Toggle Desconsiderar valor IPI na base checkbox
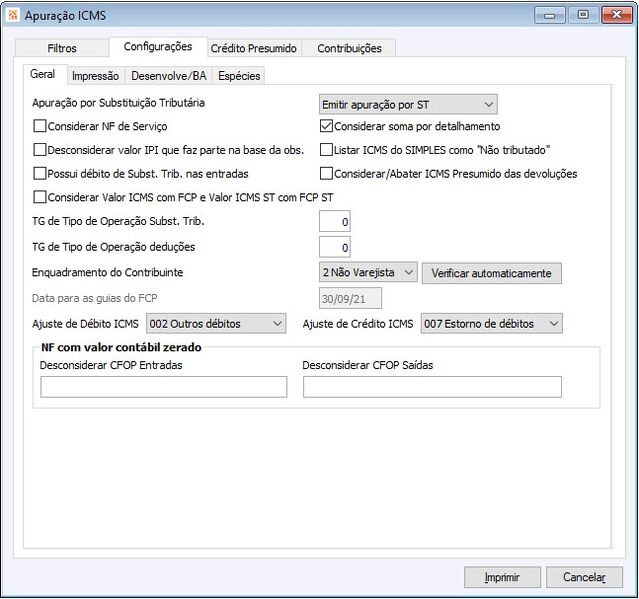 (x=40, y=150)
